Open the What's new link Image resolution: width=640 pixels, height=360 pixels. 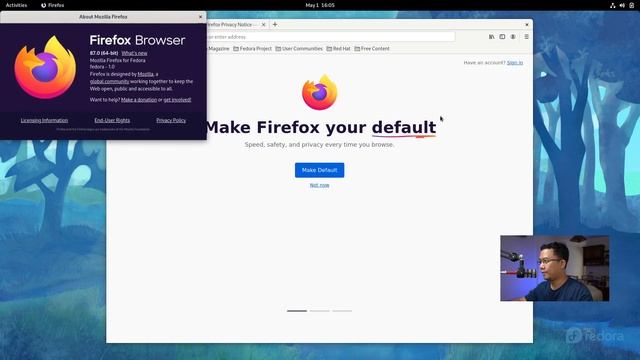coord(134,53)
